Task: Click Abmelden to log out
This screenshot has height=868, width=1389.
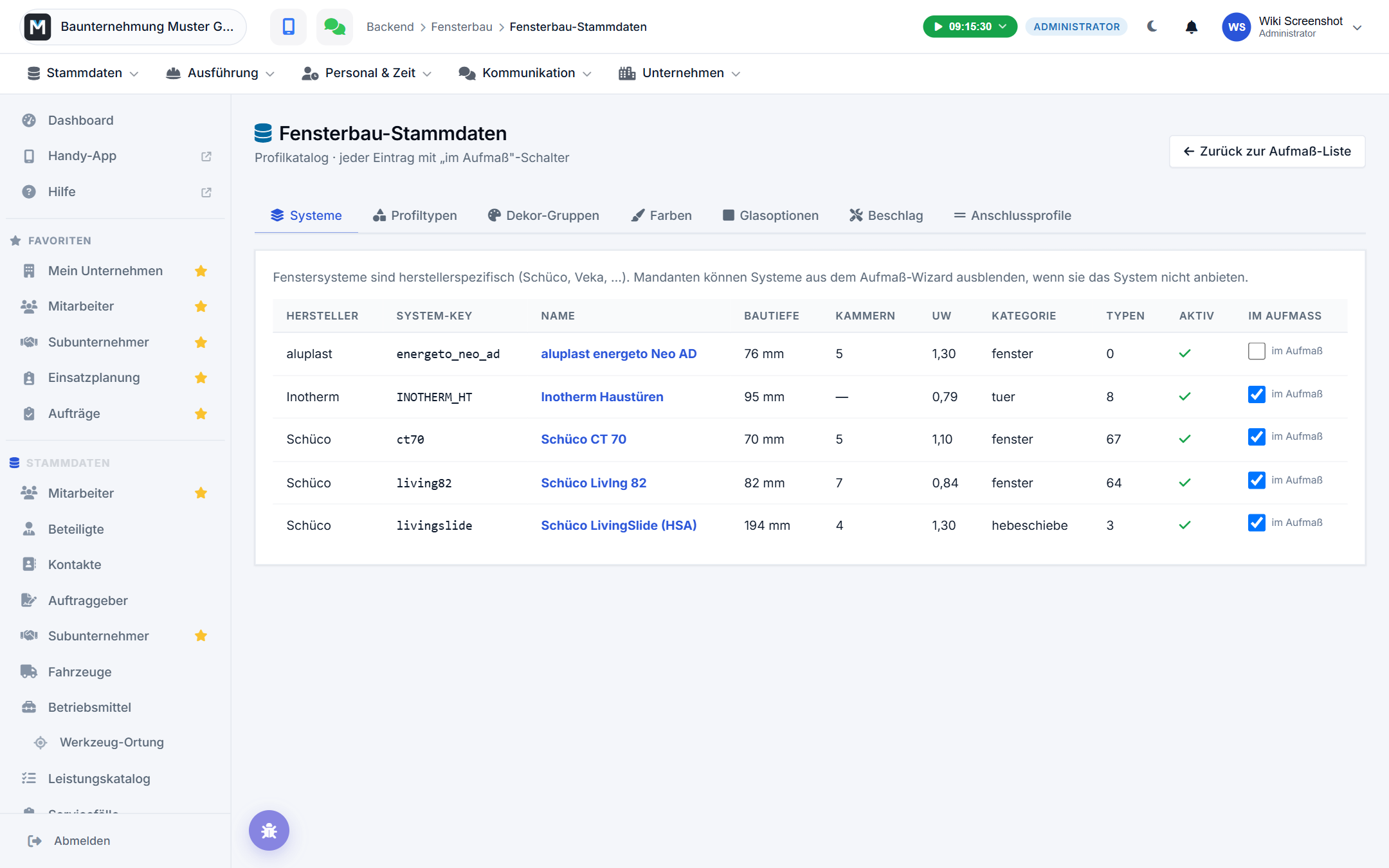Action: click(82, 841)
